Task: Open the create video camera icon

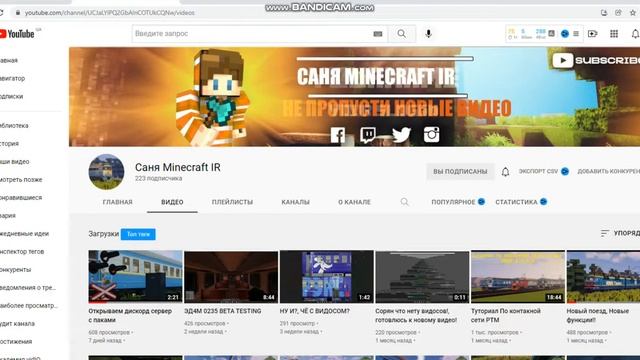Action: (592, 34)
